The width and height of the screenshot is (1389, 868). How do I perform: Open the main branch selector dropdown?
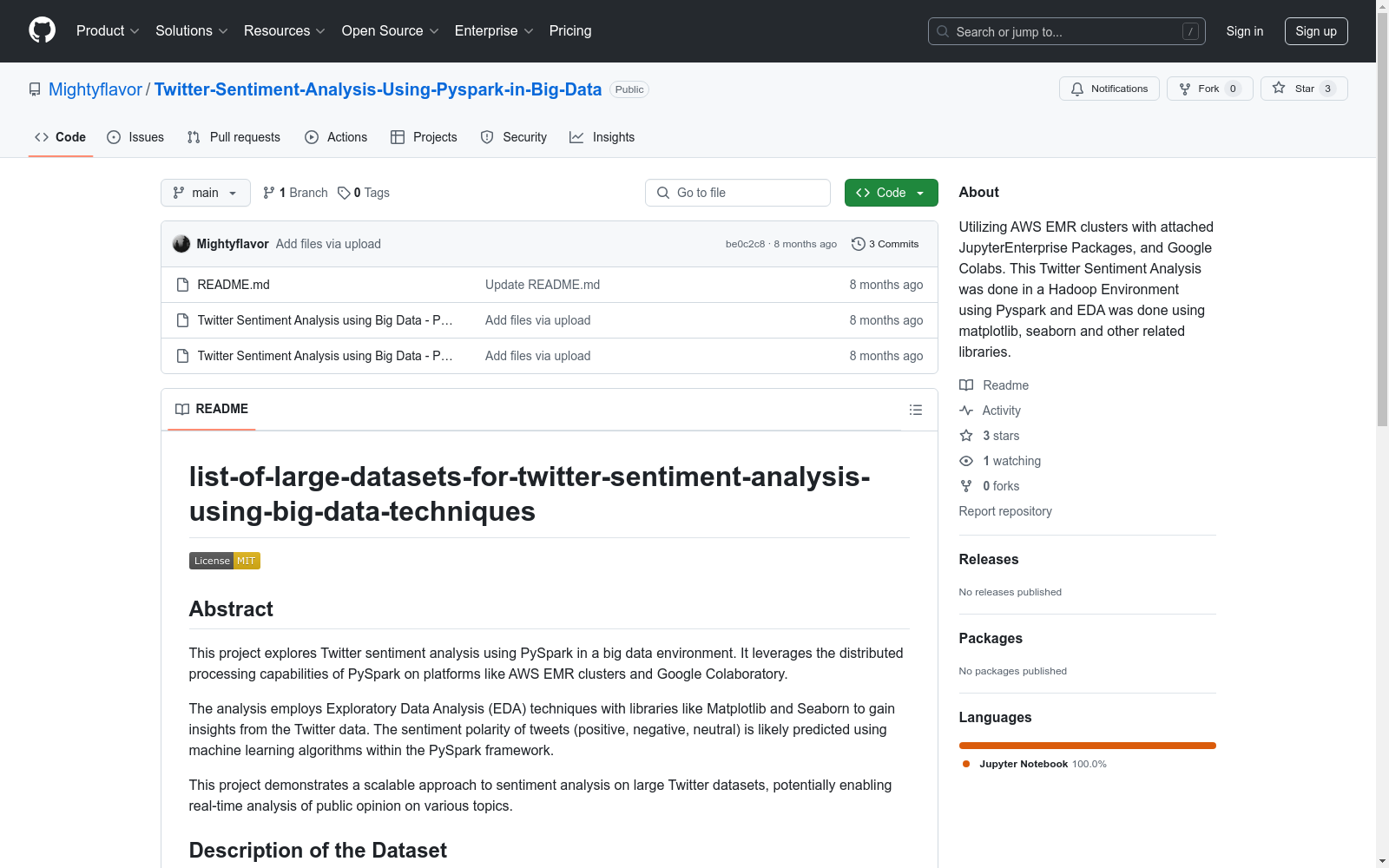(x=206, y=193)
